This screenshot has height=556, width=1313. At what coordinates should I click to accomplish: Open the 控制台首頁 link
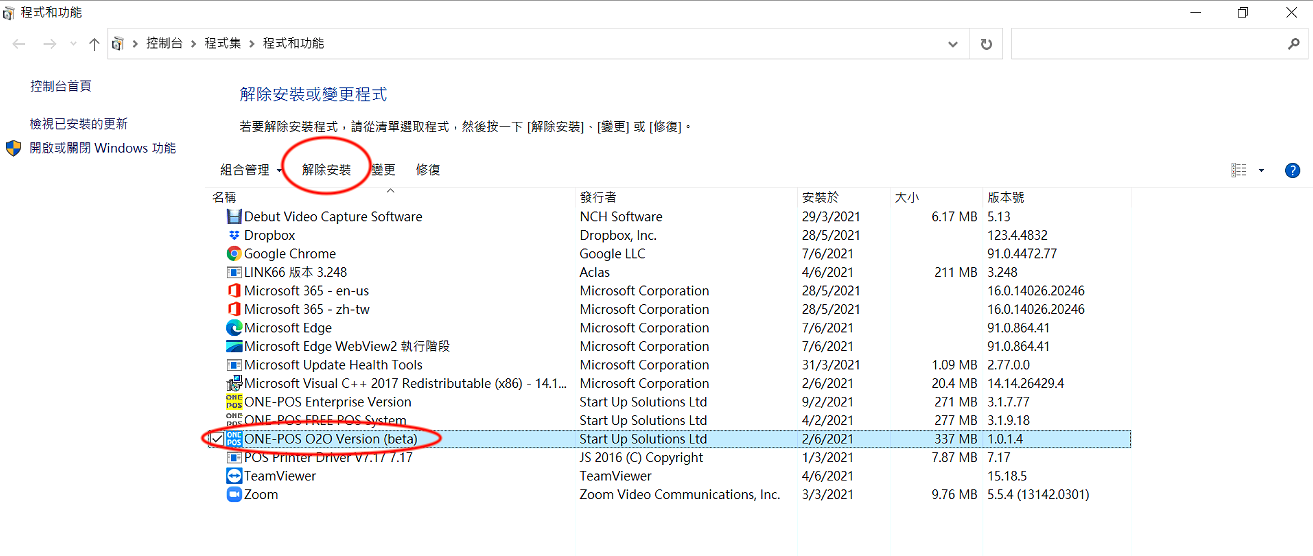coord(61,86)
